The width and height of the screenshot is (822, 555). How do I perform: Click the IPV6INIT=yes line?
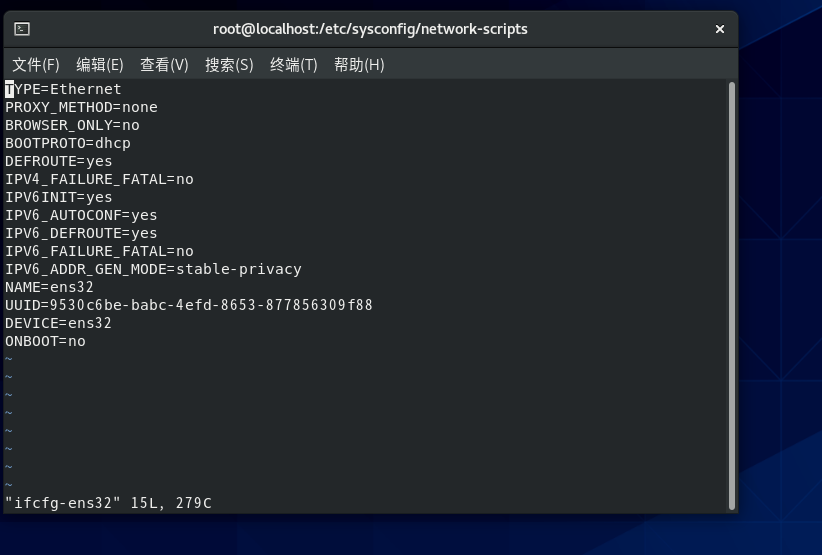(59, 197)
